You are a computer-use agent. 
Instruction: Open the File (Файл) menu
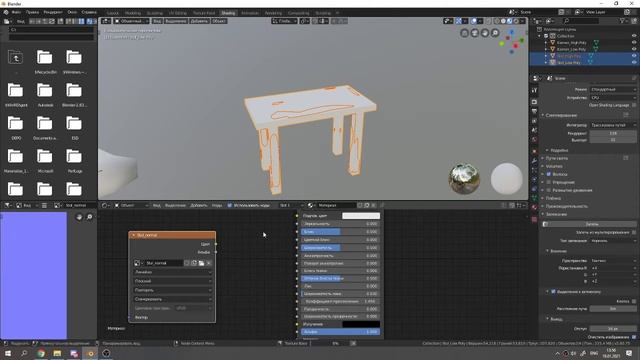click(x=16, y=12)
